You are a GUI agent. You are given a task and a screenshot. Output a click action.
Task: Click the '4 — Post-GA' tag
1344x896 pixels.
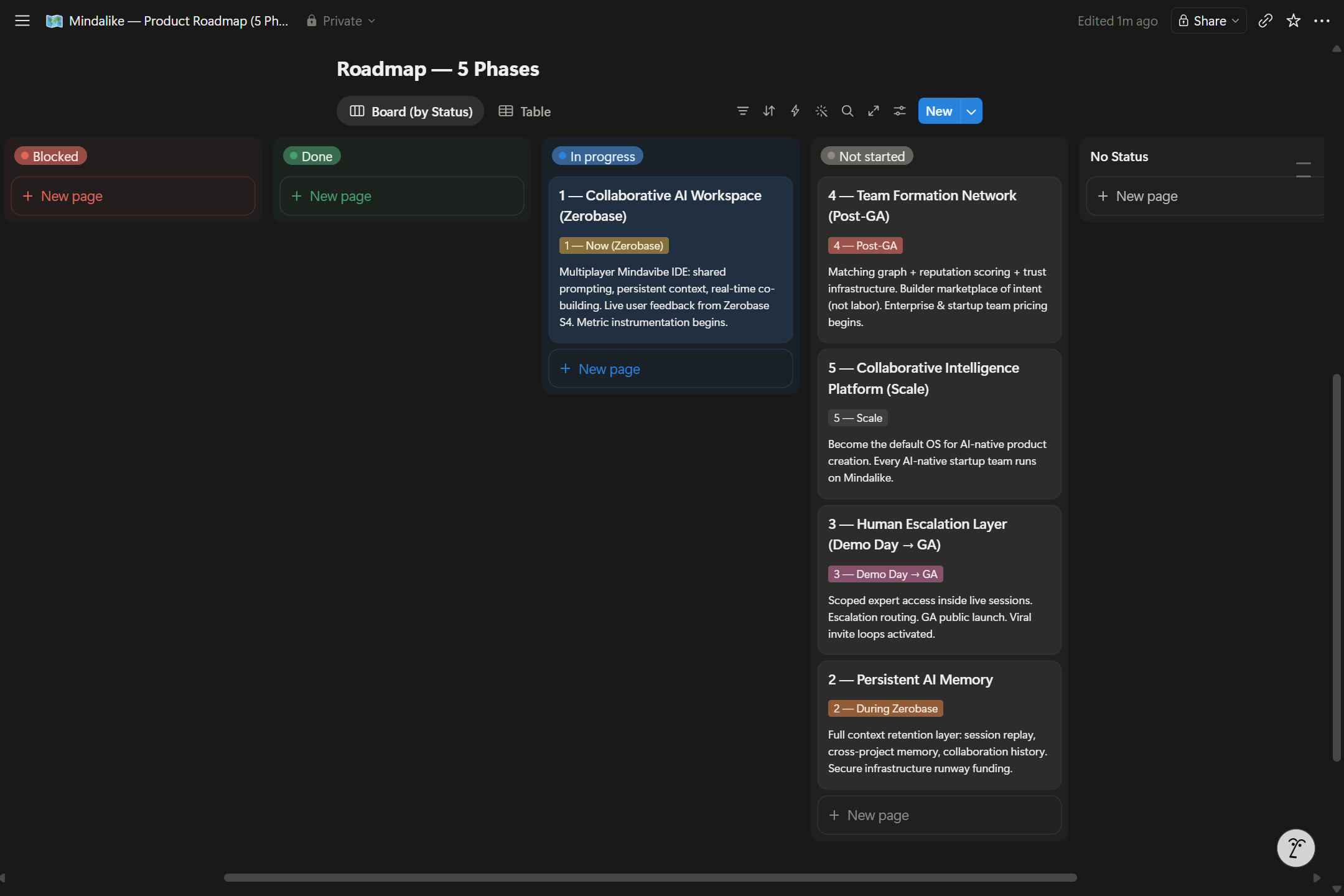[866, 245]
